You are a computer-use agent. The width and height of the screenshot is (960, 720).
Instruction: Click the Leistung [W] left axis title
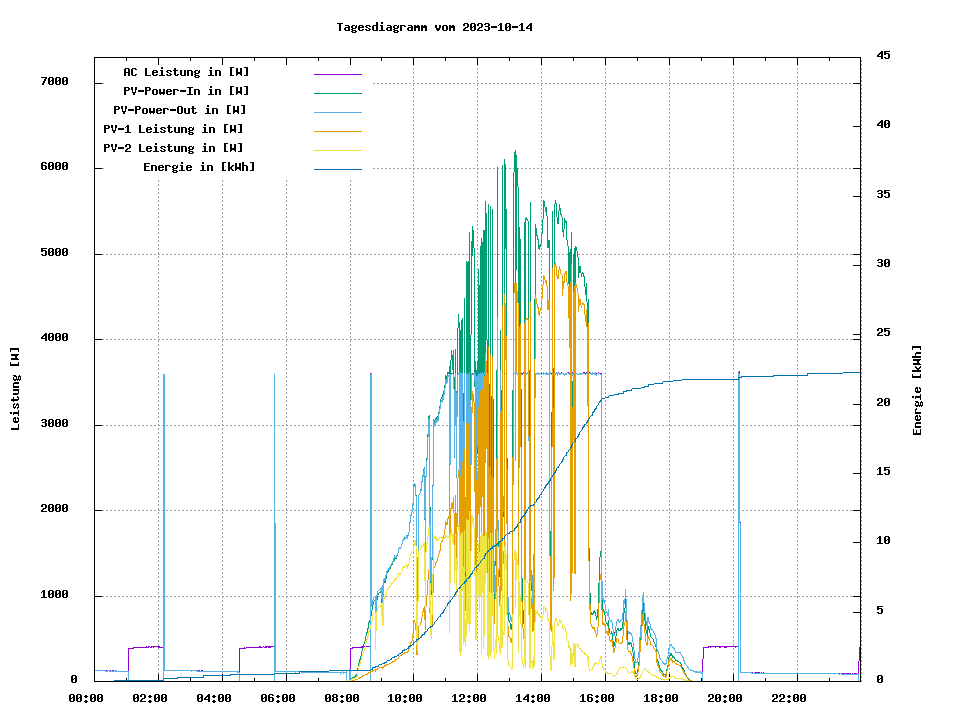[x=16, y=388]
